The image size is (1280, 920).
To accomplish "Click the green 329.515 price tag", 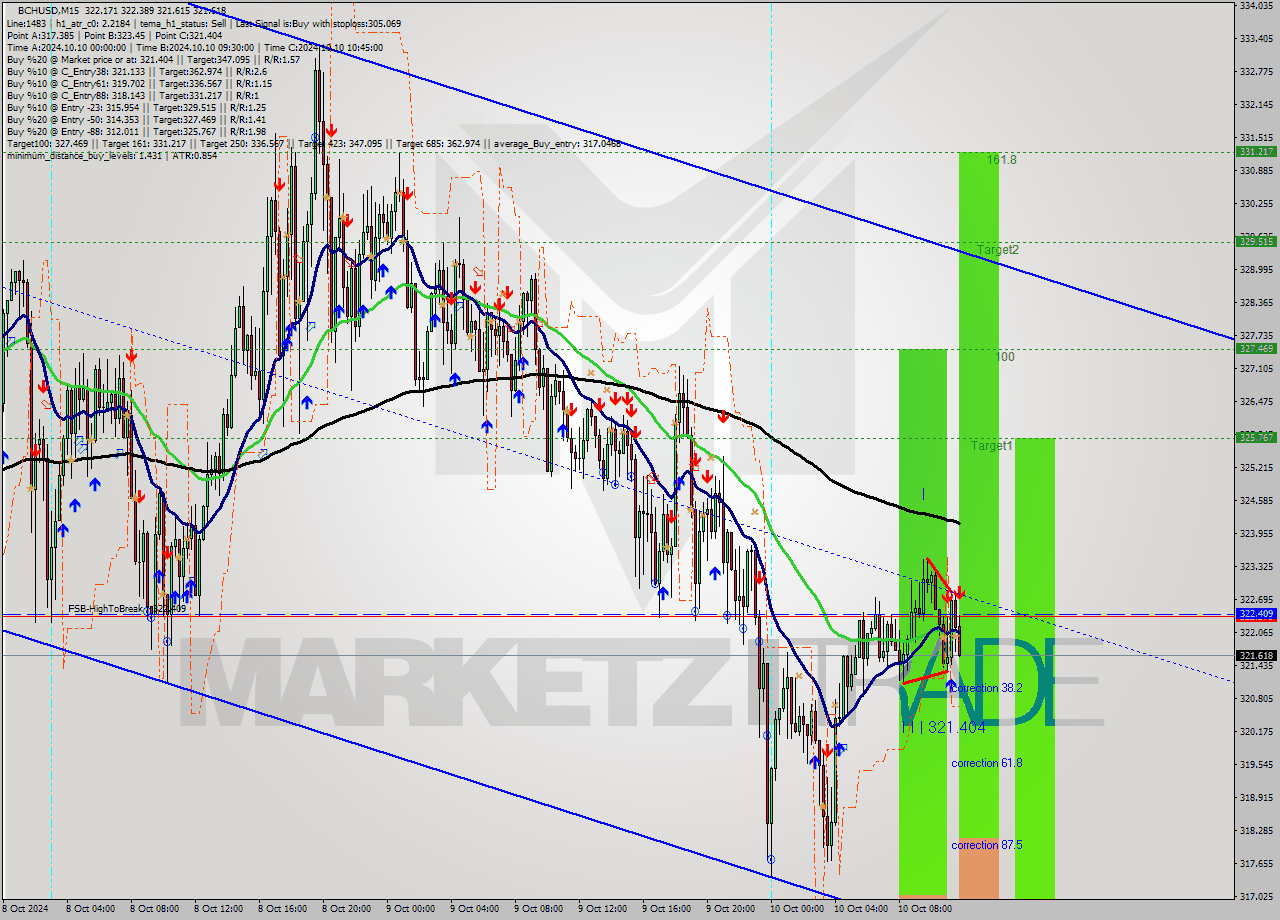I will [1256, 241].
